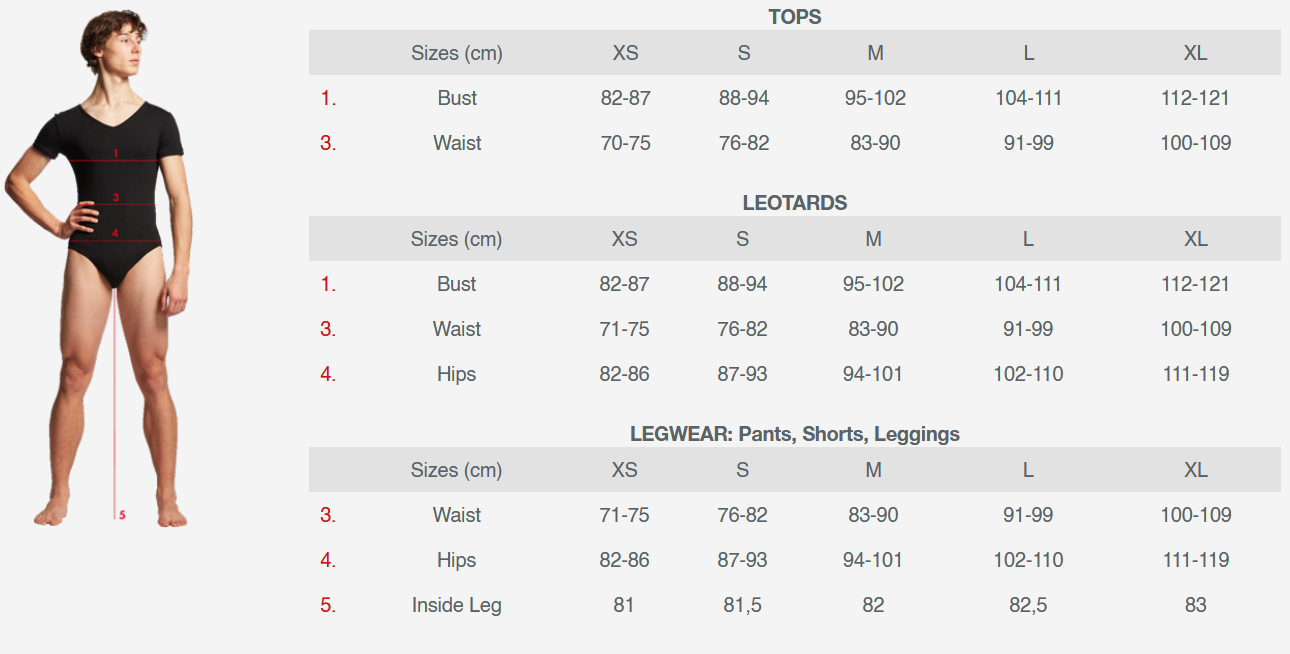Click XL column header in Legwear table
This screenshot has width=1290, height=654.
tap(1195, 470)
